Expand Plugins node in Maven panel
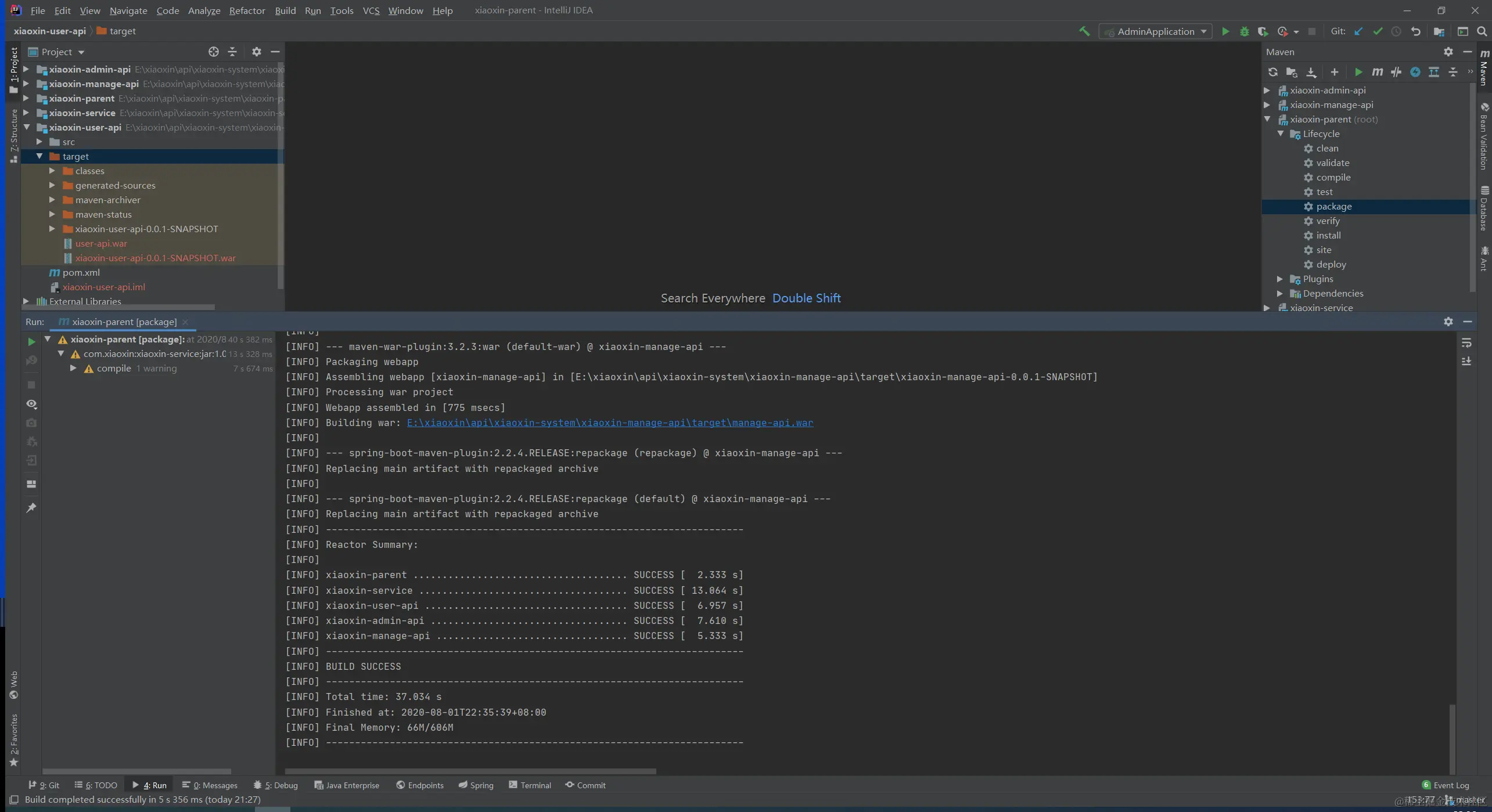Viewport: 1492px width, 812px height. click(x=1280, y=279)
